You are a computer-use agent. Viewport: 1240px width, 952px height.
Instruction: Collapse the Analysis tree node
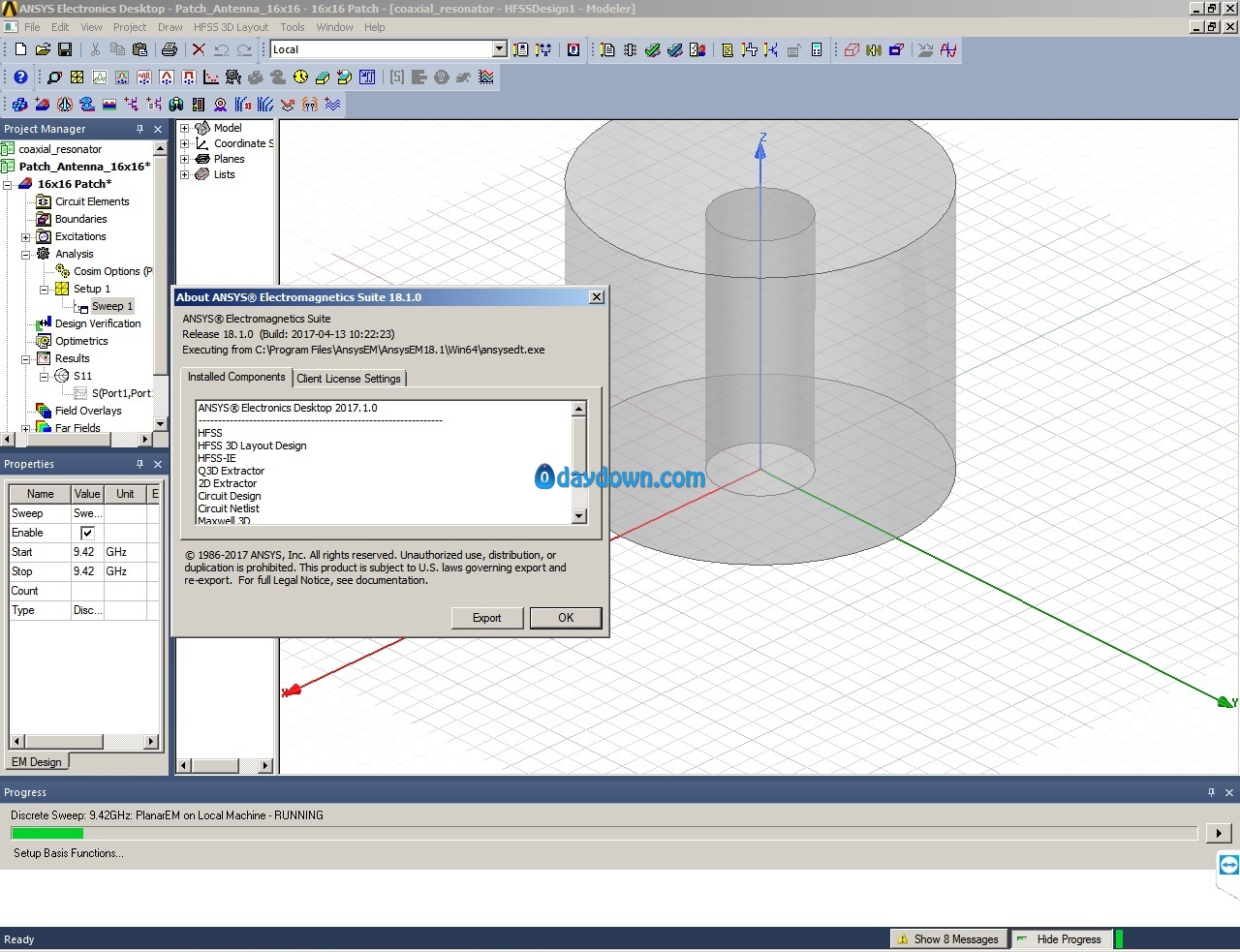(26, 254)
